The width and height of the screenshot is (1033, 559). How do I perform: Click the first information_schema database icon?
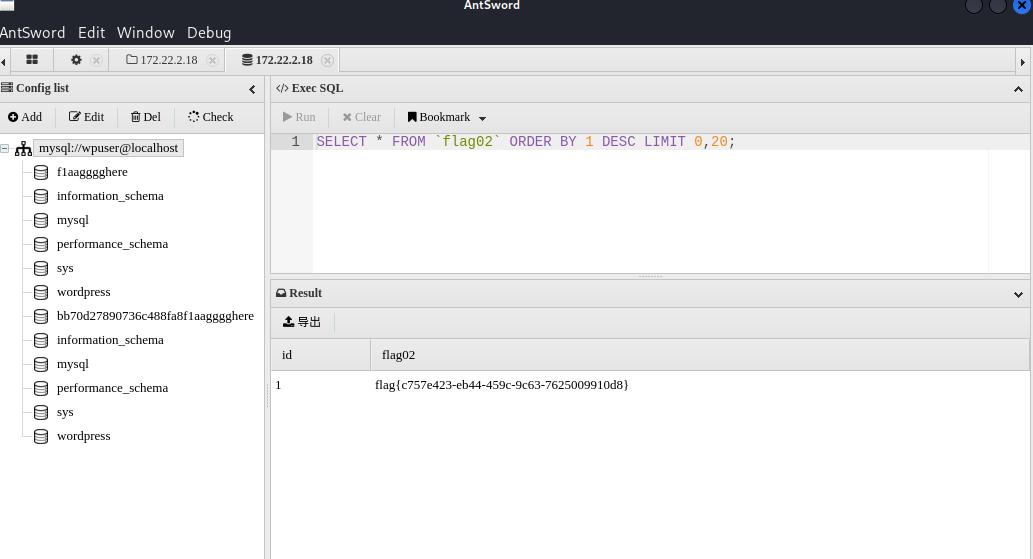click(x=41, y=196)
